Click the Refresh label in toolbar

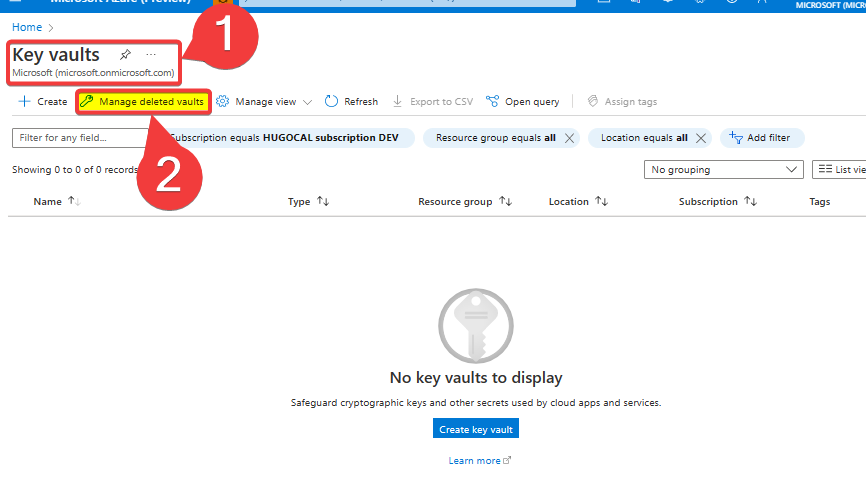click(x=361, y=102)
